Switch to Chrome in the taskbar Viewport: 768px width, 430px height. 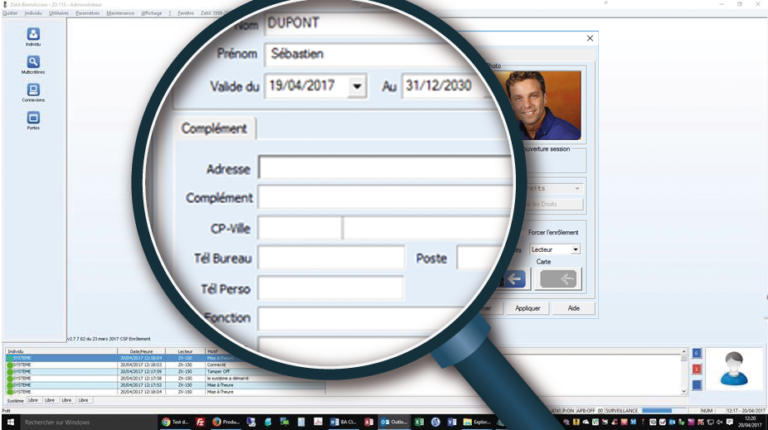click(174, 422)
